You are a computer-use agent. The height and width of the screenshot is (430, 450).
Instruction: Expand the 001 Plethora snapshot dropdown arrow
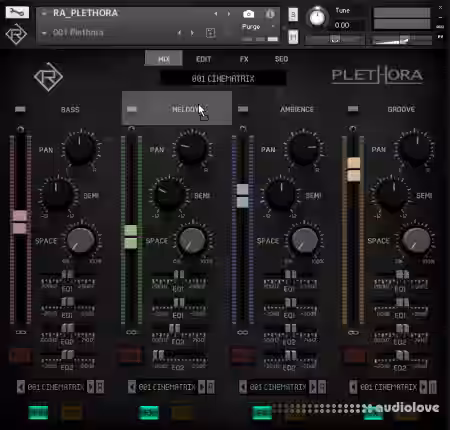[44, 33]
